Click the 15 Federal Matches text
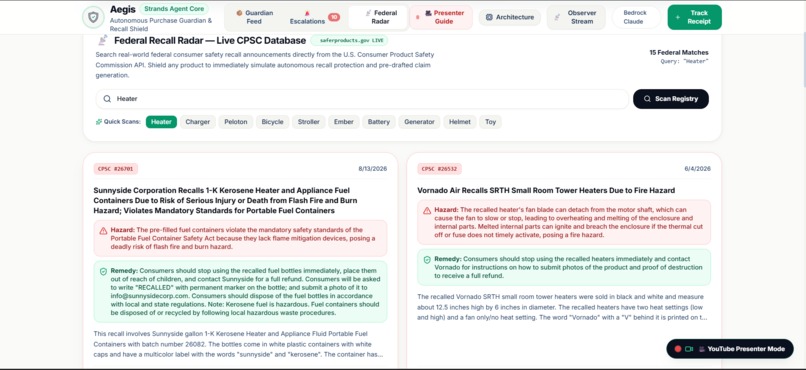 point(679,52)
